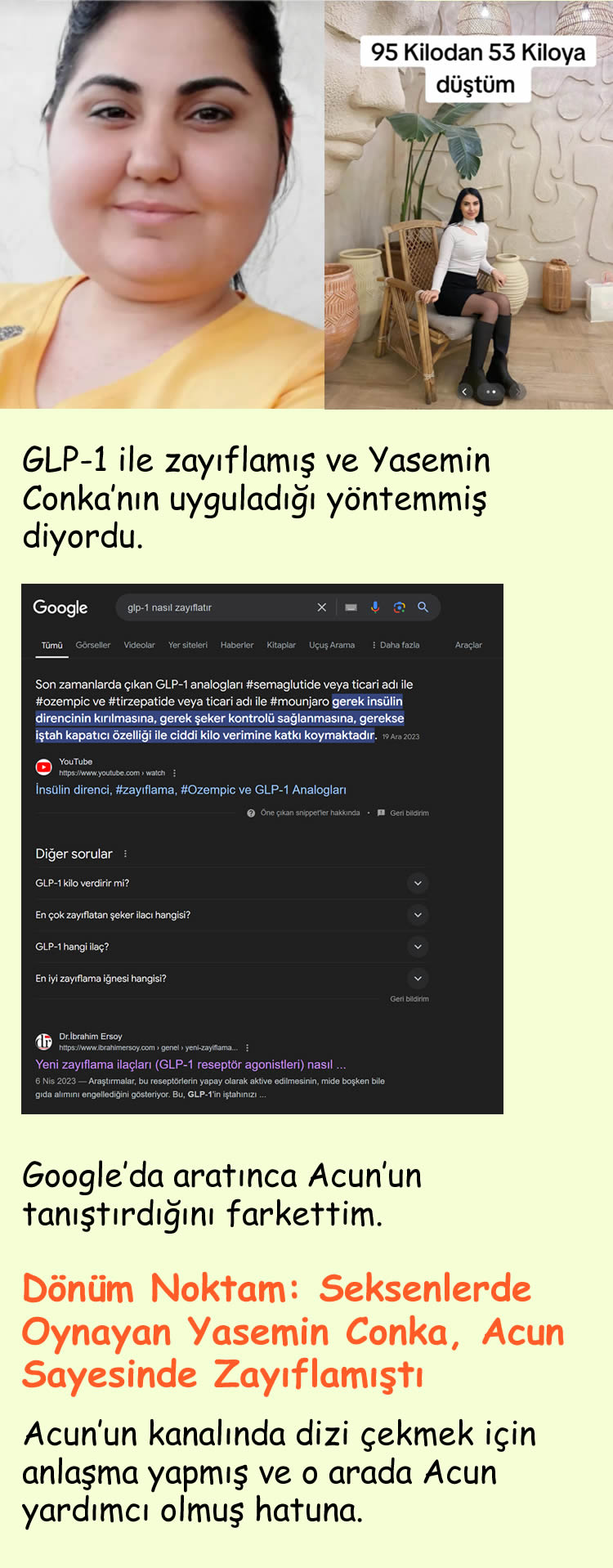Open 'Yeni zayıflama ilaçları' result link

[x=190, y=1064]
